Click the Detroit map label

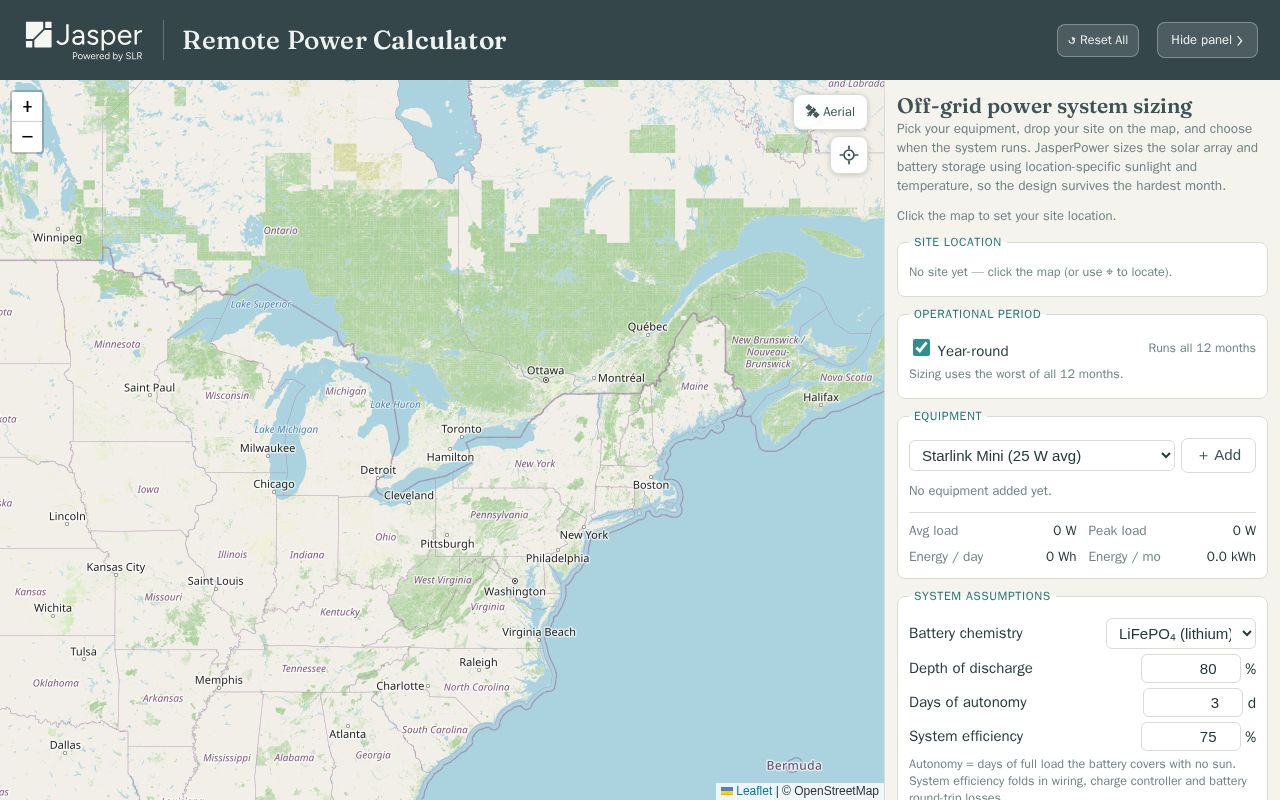click(378, 470)
